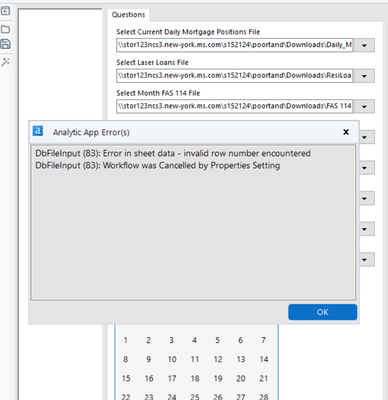Click OK in Analytic App Error dialog
This screenshot has width=388, height=400.
click(322, 312)
